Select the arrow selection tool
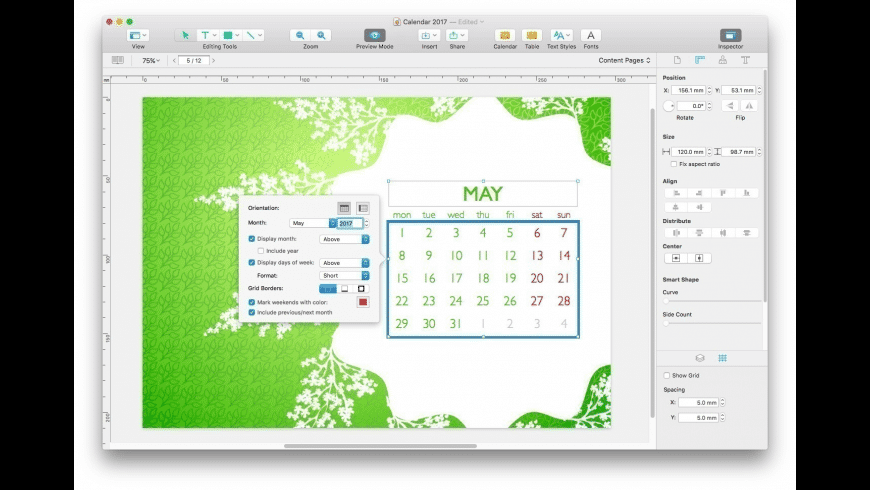This screenshot has height=490, width=870. tap(185, 35)
